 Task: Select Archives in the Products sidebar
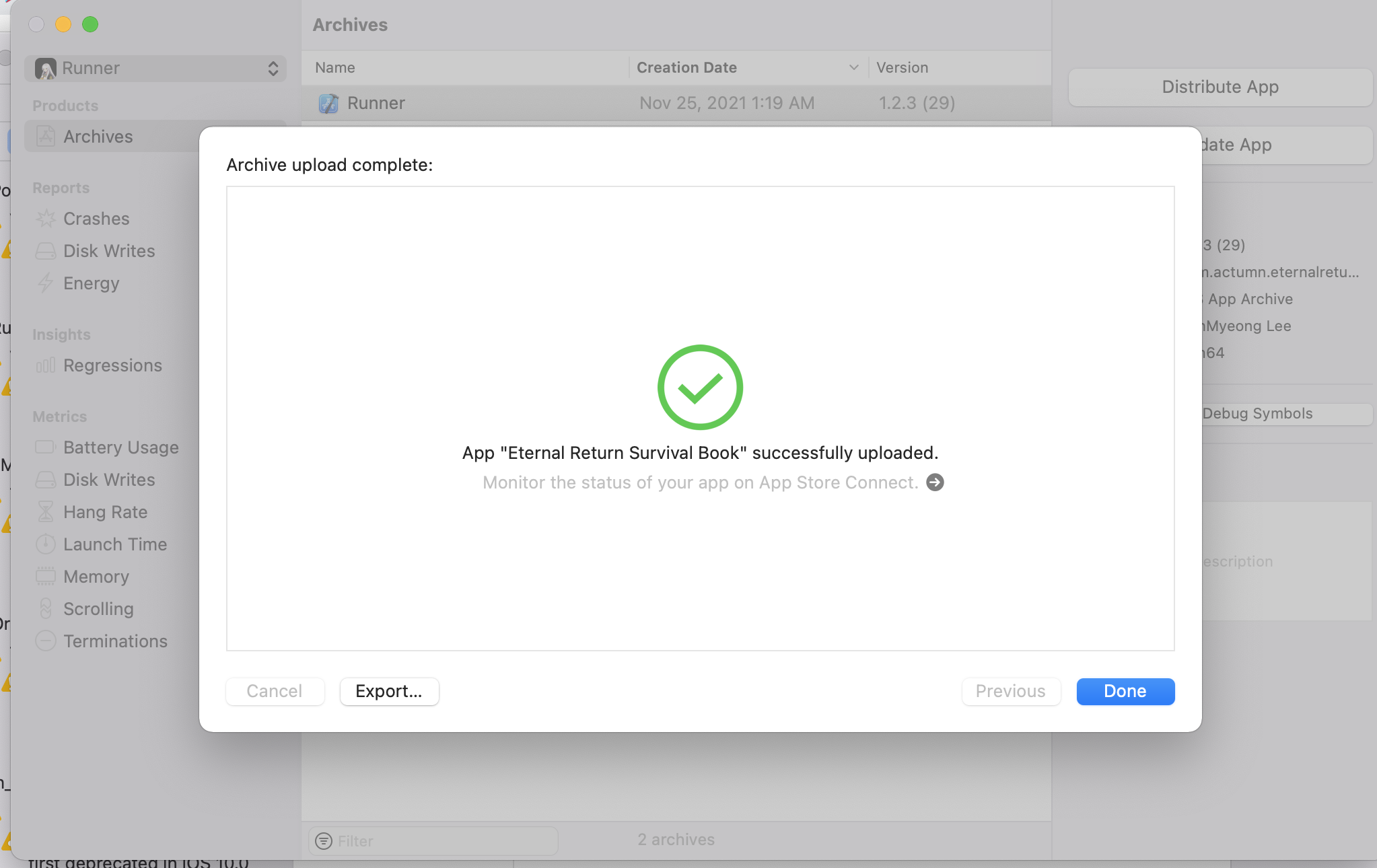pyautogui.click(x=98, y=137)
